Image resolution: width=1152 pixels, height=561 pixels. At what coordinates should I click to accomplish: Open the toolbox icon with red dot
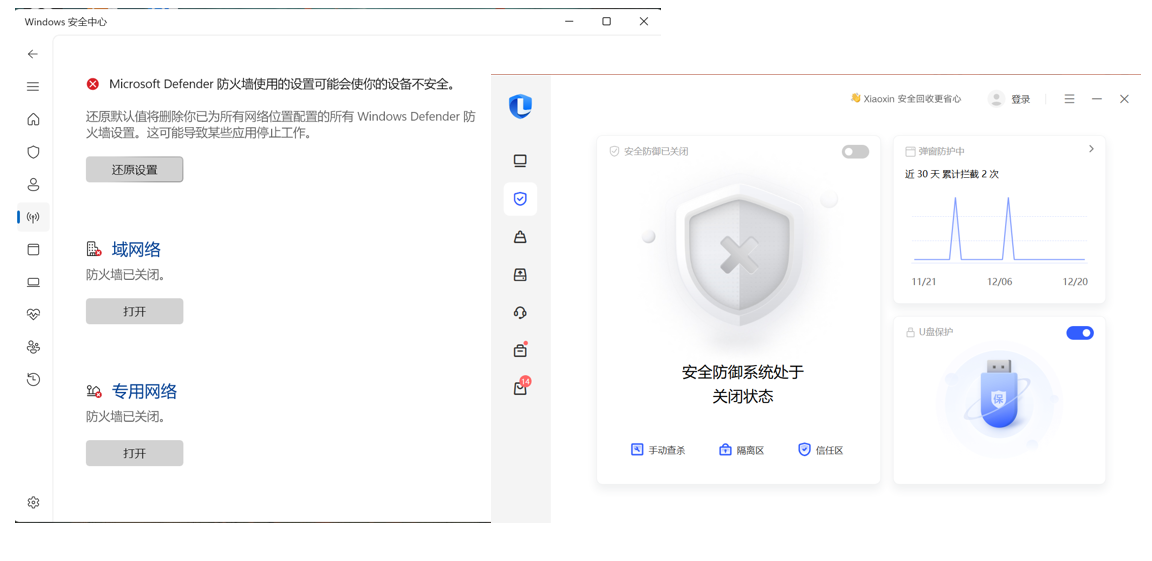click(520, 350)
